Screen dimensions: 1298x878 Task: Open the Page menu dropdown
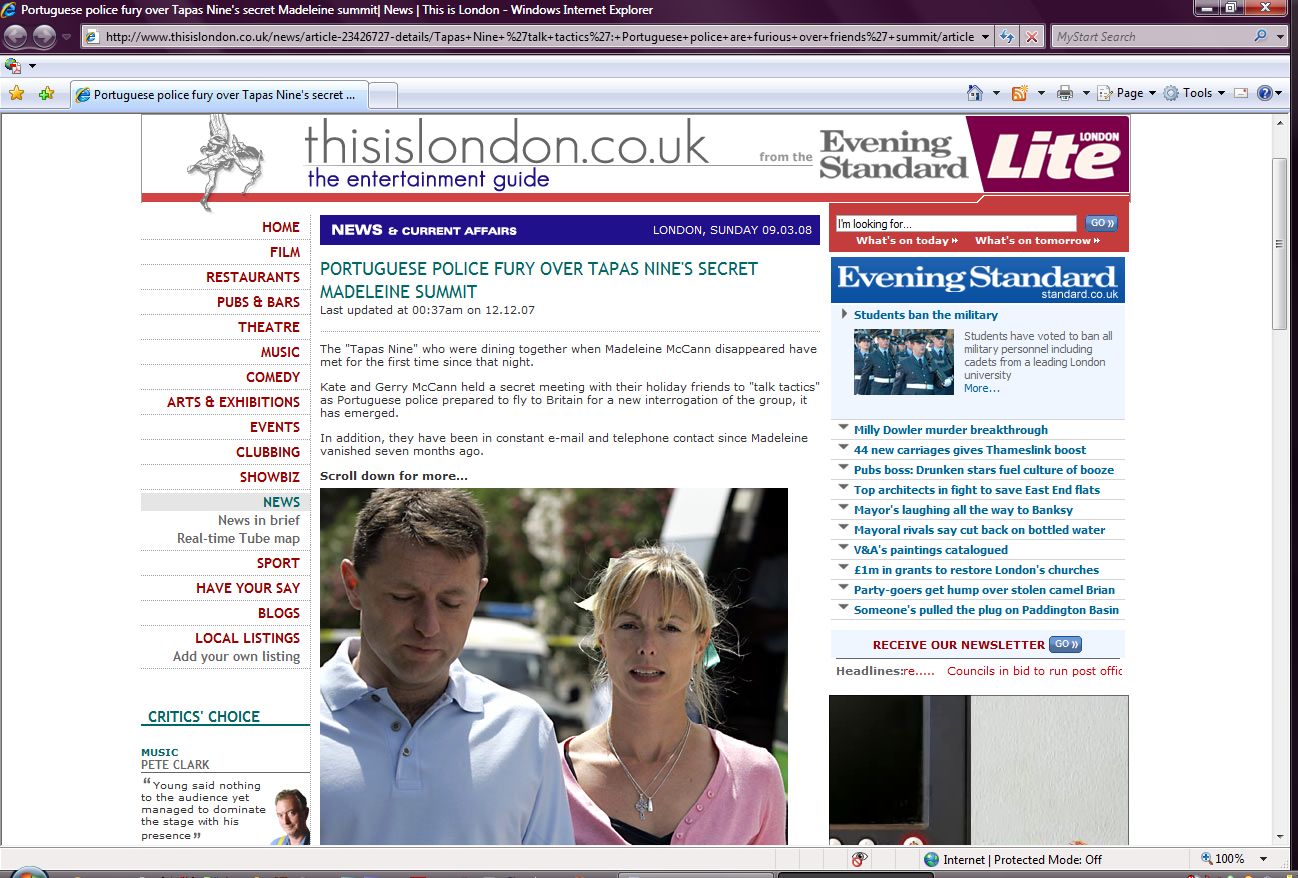tap(1126, 93)
